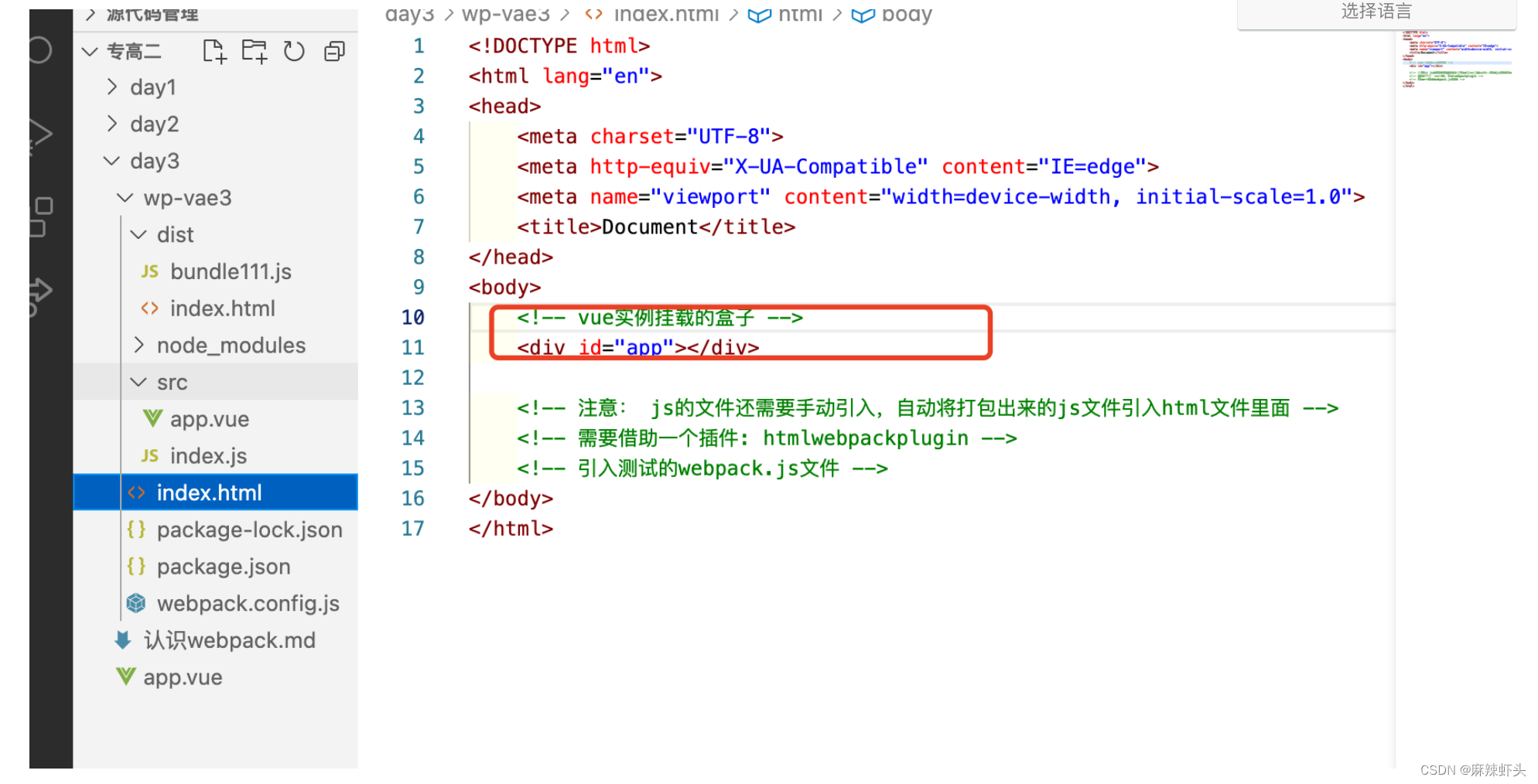
Task: Click the <title>Document</title> code line
Action: coord(656,227)
